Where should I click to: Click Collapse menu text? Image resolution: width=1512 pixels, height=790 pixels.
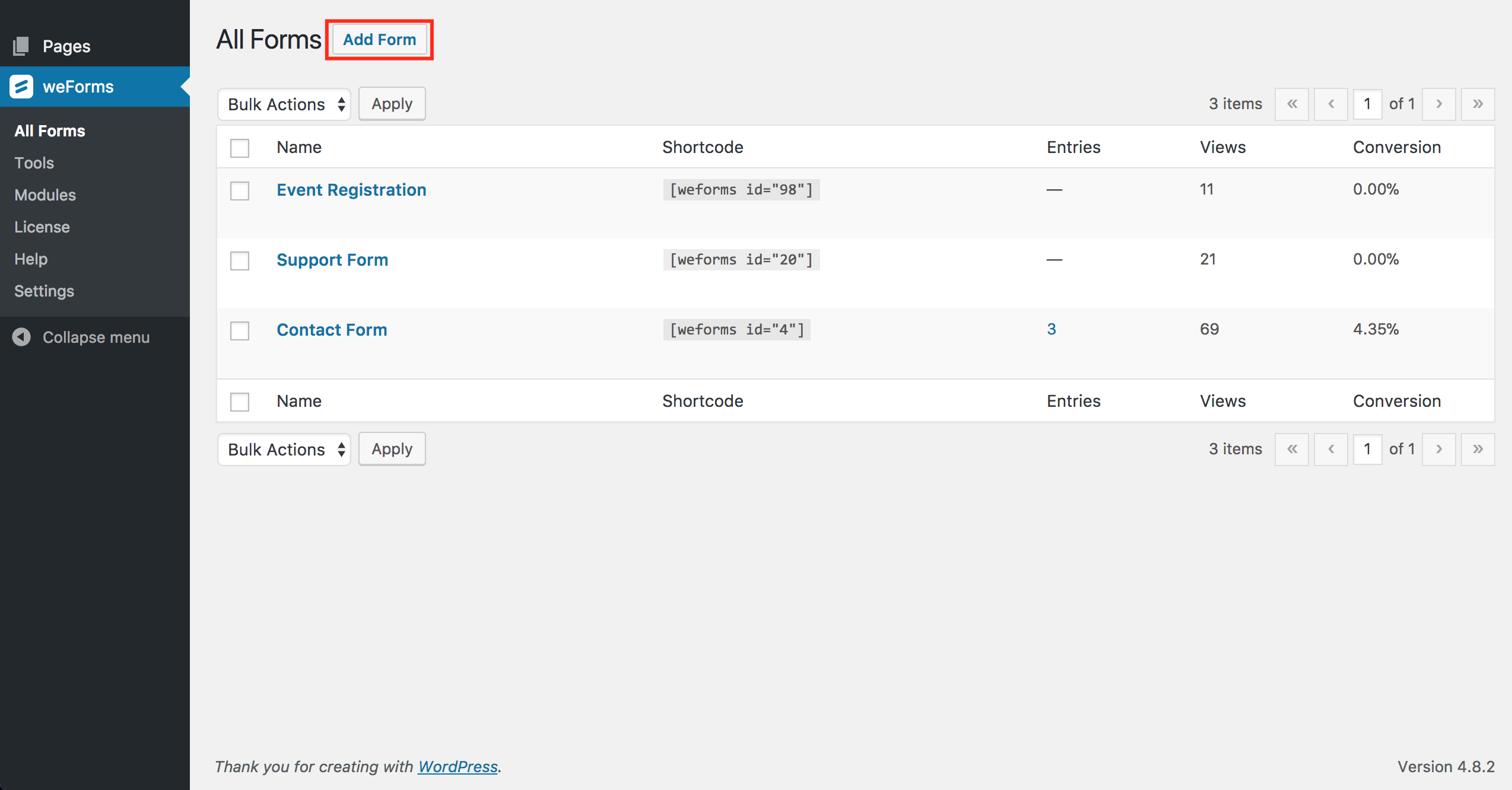[x=96, y=337]
